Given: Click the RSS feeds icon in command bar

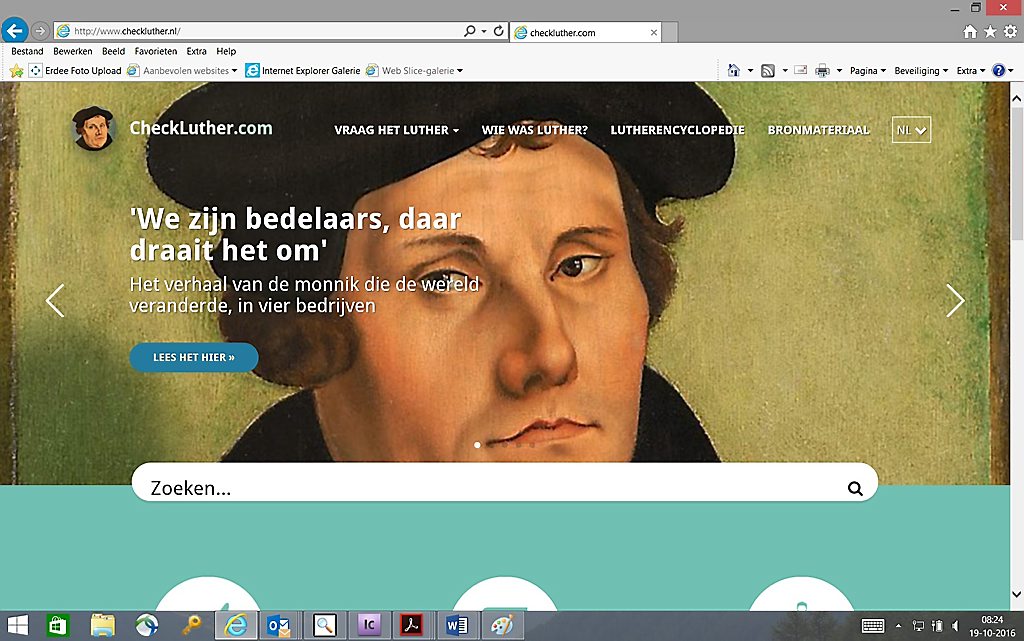Looking at the screenshot, I should (x=767, y=71).
